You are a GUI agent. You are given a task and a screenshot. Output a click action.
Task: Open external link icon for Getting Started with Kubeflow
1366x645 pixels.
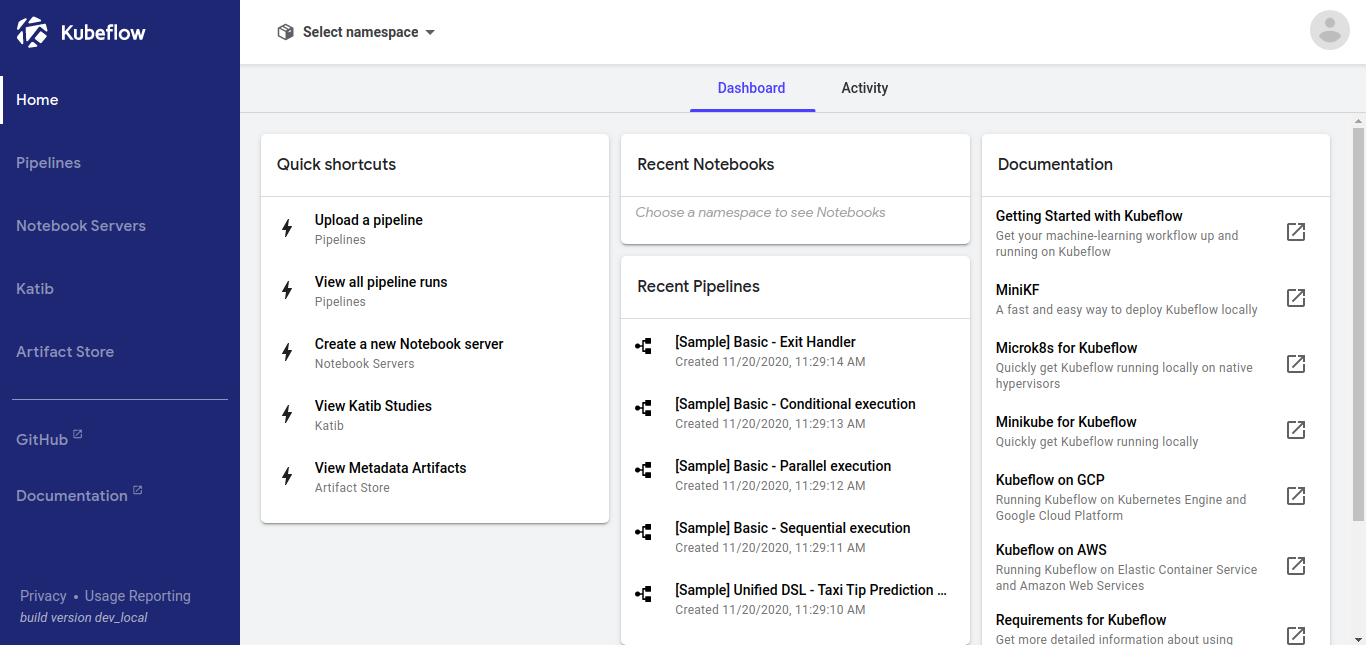tap(1295, 232)
